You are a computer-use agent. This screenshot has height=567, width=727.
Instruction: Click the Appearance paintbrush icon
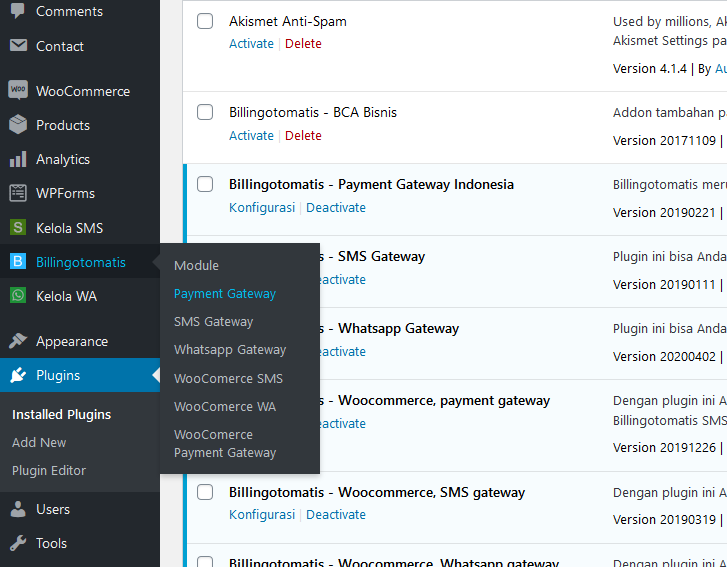coord(18,341)
